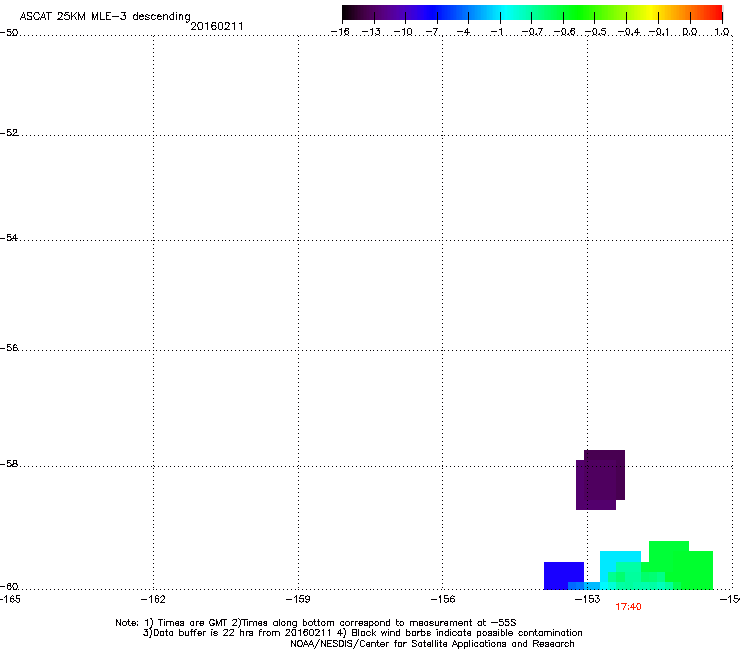Click the latitude label -52

tap(9, 133)
